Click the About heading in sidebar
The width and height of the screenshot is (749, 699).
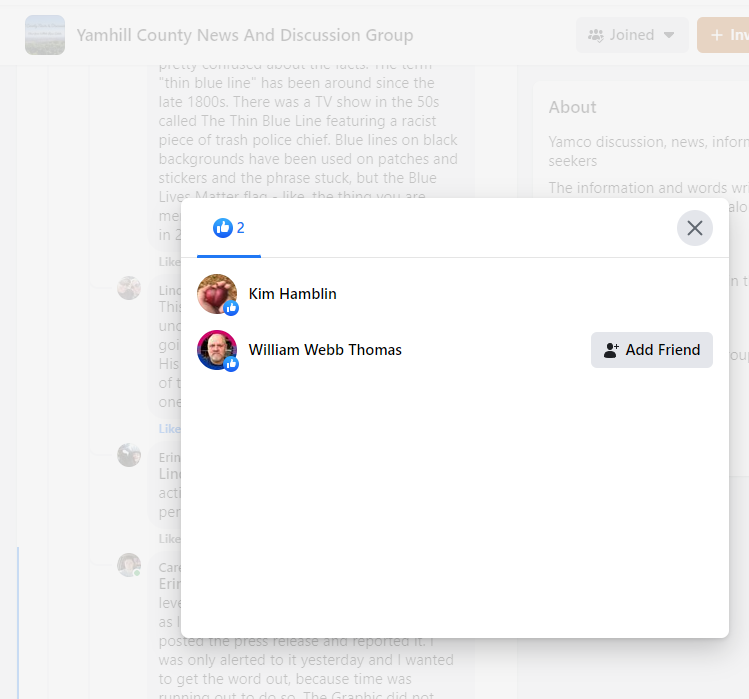pos(572,107)
